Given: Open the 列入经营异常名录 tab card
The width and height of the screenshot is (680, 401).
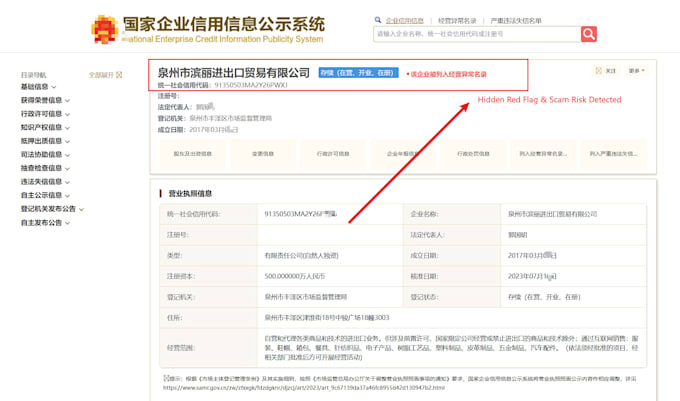Looking at the screenshot, I should (543, 153).
